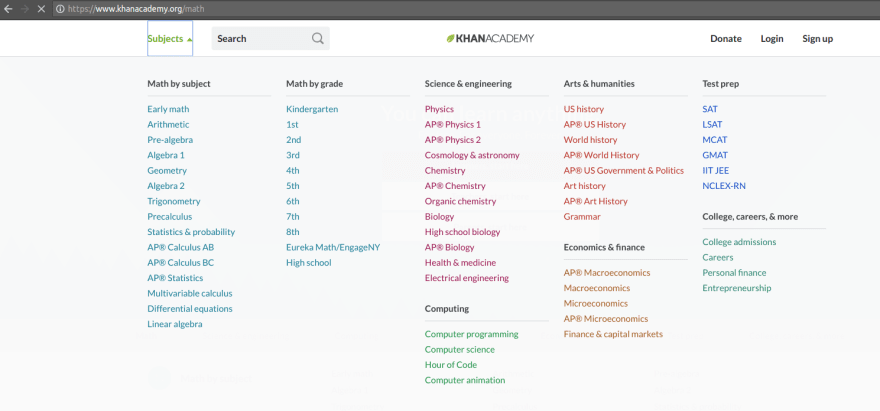Open Eureka Math/EngageNY

[x=333, y=247]
